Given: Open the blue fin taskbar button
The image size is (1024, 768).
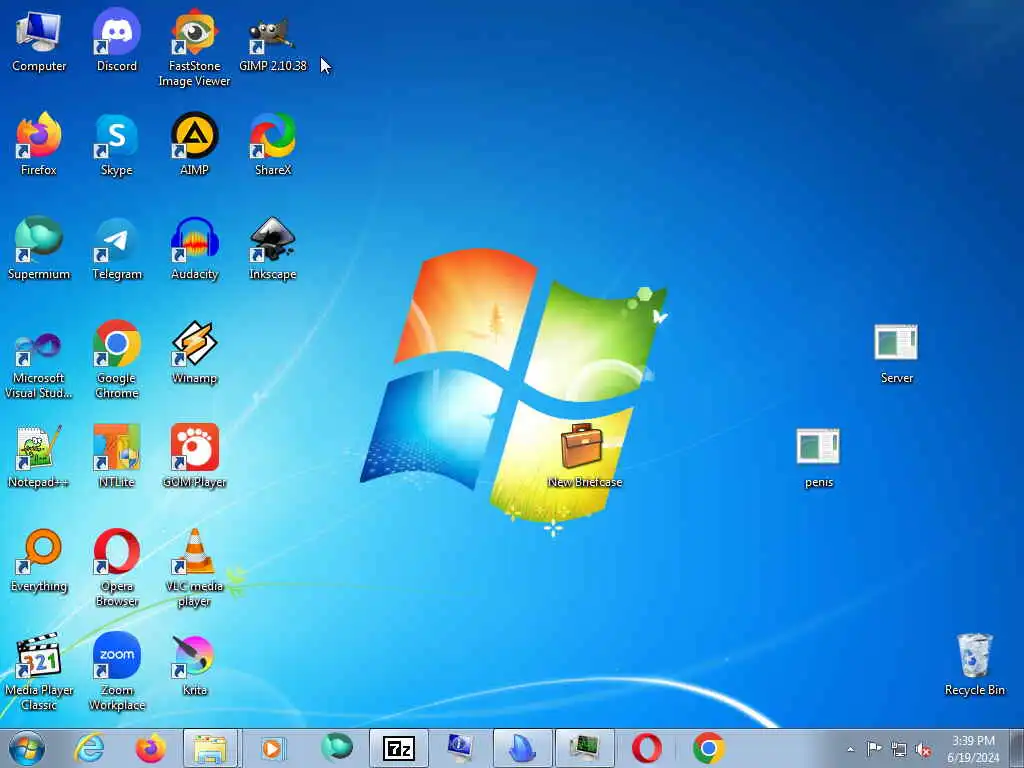Looking at the screenshot, I should 522,748.
